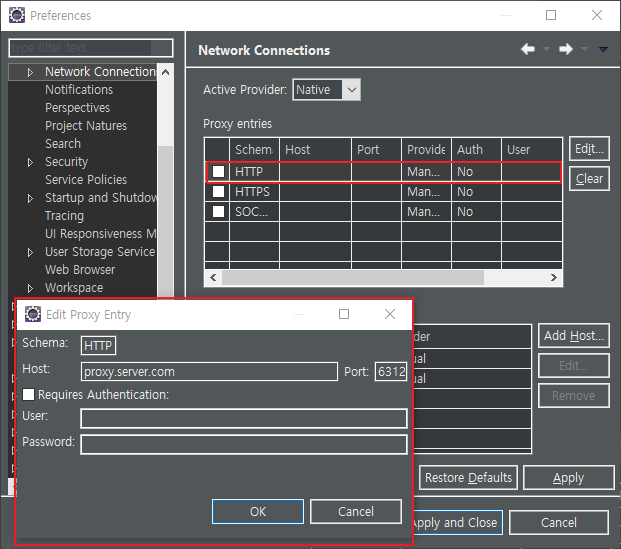Image resolution: width=621 pixels, height=549 pixels.
Task: Click the type filter text box
Action: [91, 48]
